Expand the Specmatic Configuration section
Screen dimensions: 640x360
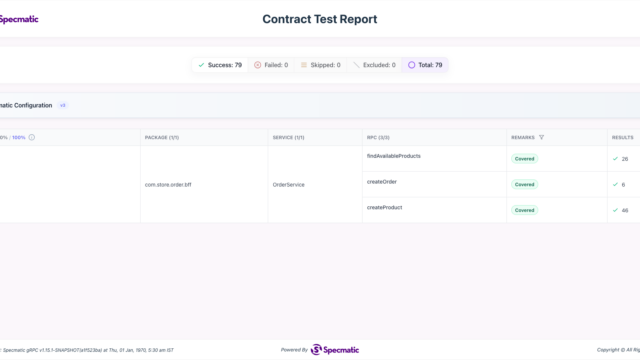pyautogui.click(x=320, y=105)
